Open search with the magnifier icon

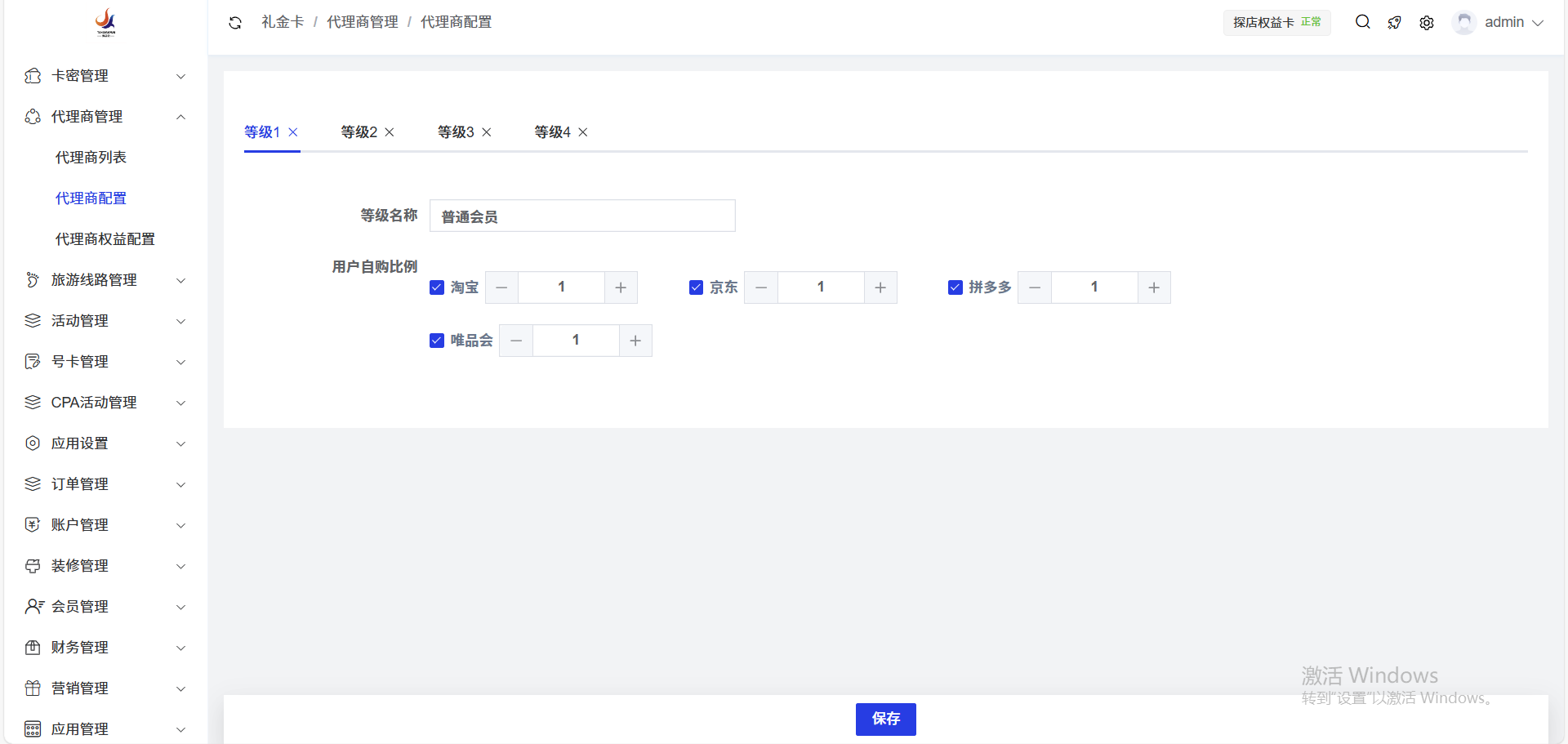coord(1362,22)
